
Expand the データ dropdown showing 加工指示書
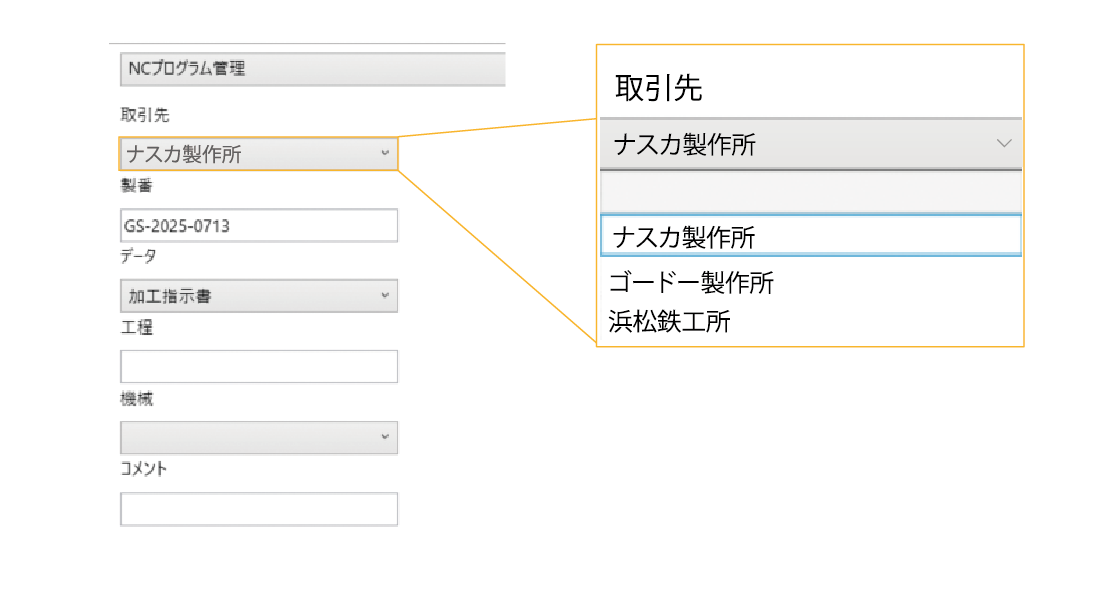pos(385,295)
